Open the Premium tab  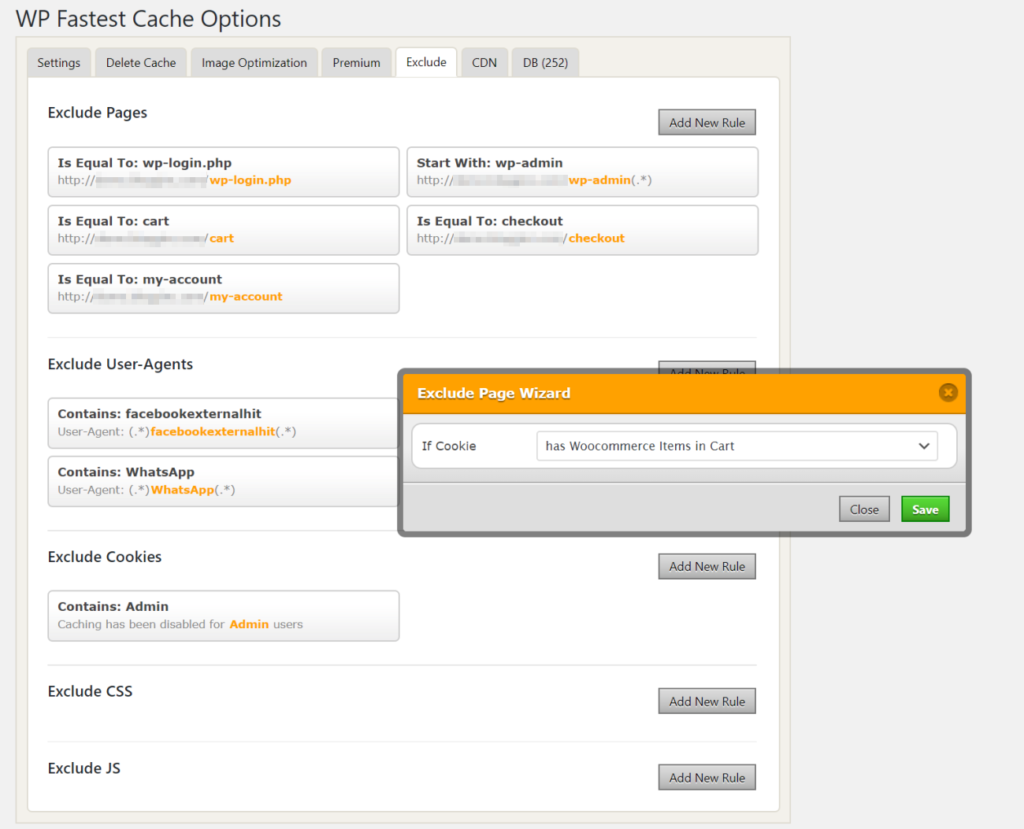click(x=356, y=62)
